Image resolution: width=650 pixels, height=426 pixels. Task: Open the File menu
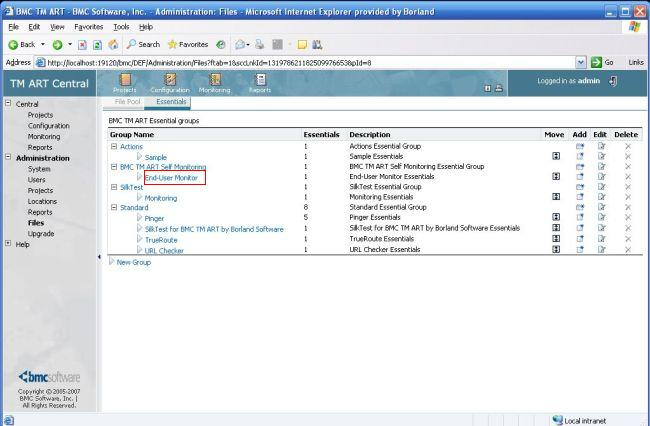(x=14, y=27)
